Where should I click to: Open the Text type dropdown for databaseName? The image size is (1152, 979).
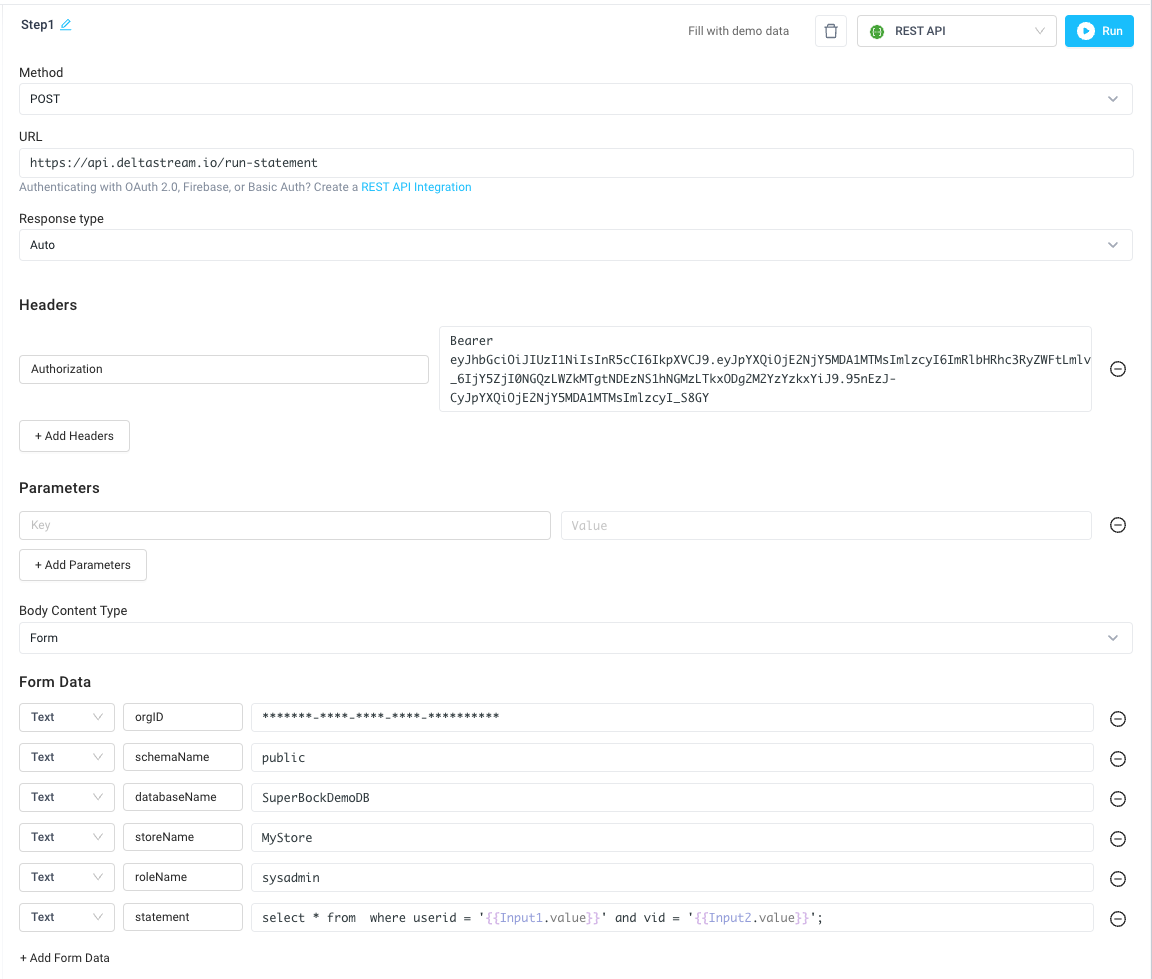click(x=67, y=797)
